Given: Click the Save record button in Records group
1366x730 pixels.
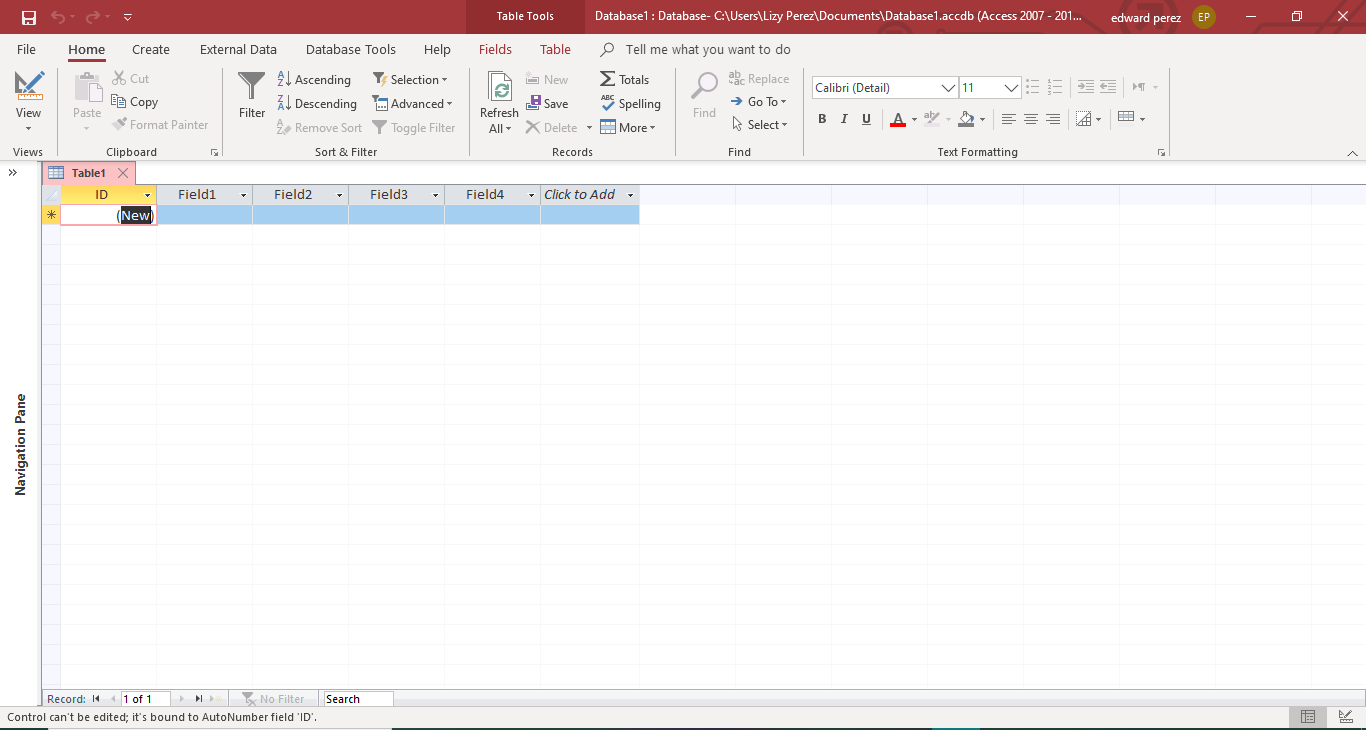Looking at the screenshot, I should tap(547, 104).
